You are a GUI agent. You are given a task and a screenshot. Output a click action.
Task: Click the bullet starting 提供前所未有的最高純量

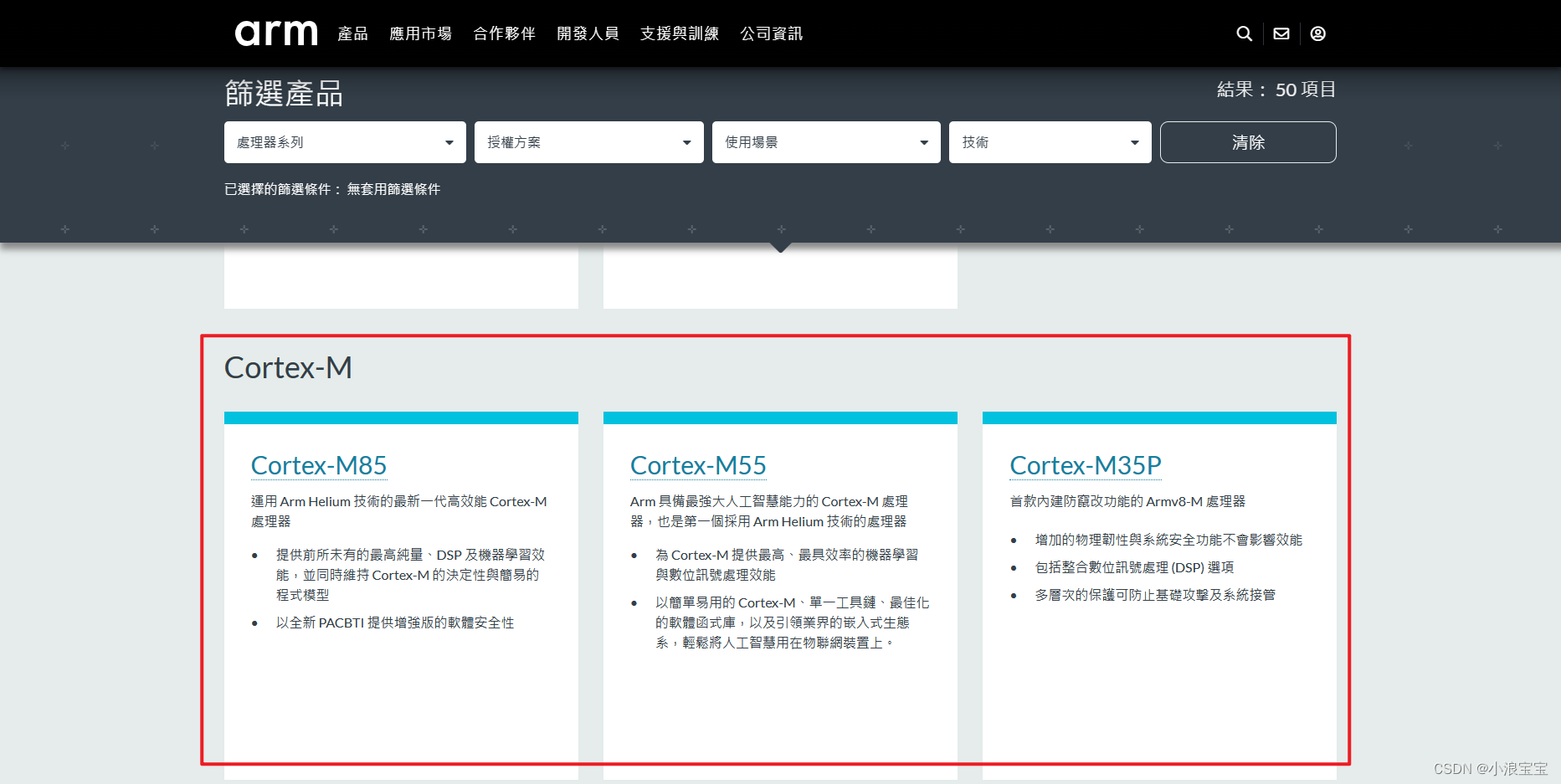click(410, 575)
